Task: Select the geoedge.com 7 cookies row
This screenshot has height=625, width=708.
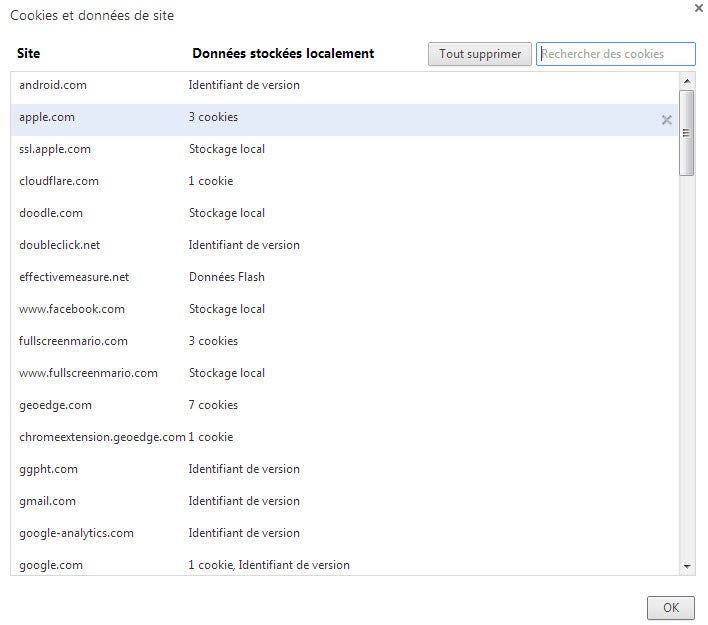Action: click(55, 406)
